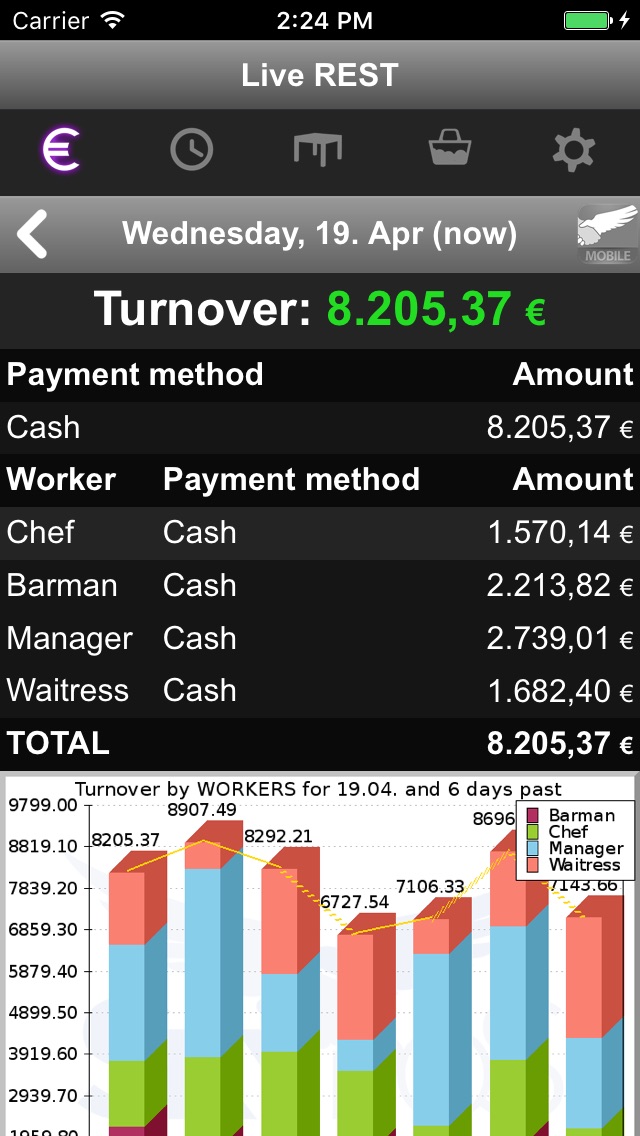640x1136 pixels.
Task: Tap the chart bar labeled 8292.21
Action: (x=290, y=993)
